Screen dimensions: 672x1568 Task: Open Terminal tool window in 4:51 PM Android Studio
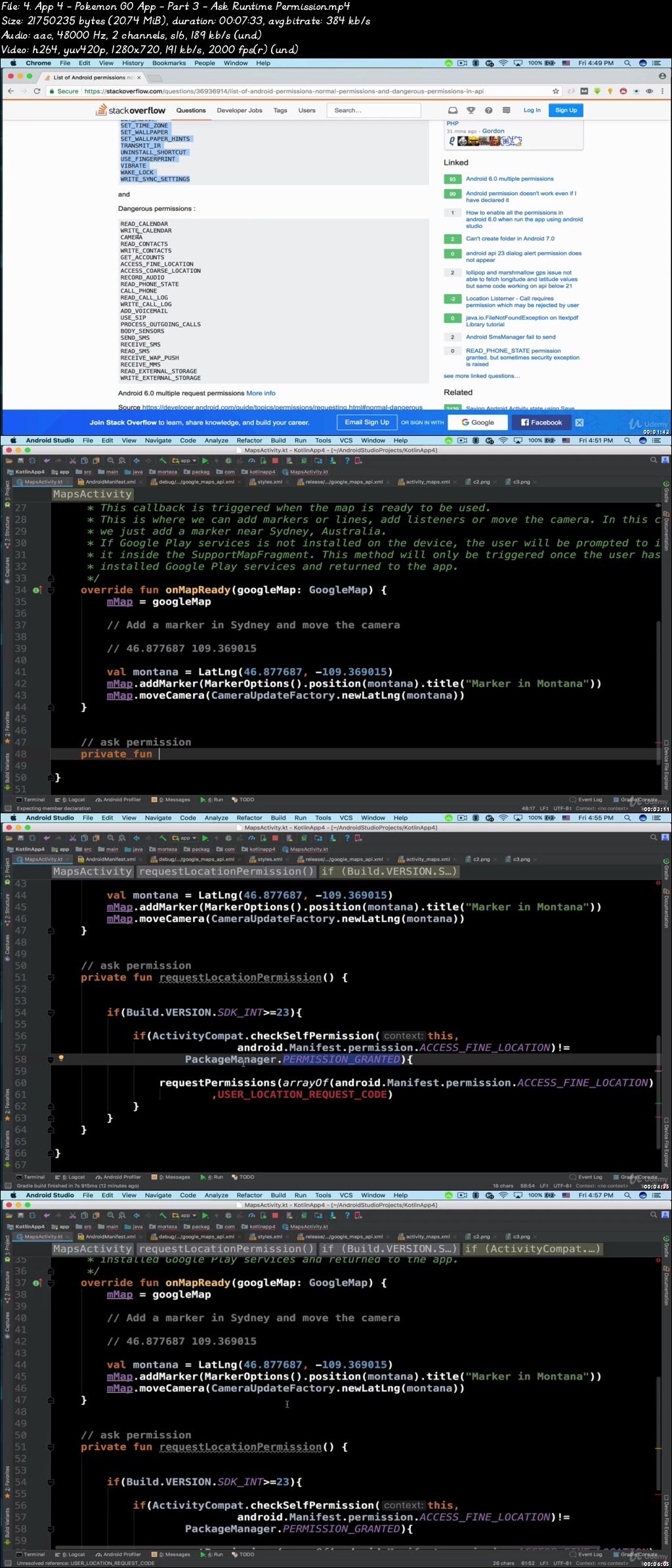tap(31, 799)
